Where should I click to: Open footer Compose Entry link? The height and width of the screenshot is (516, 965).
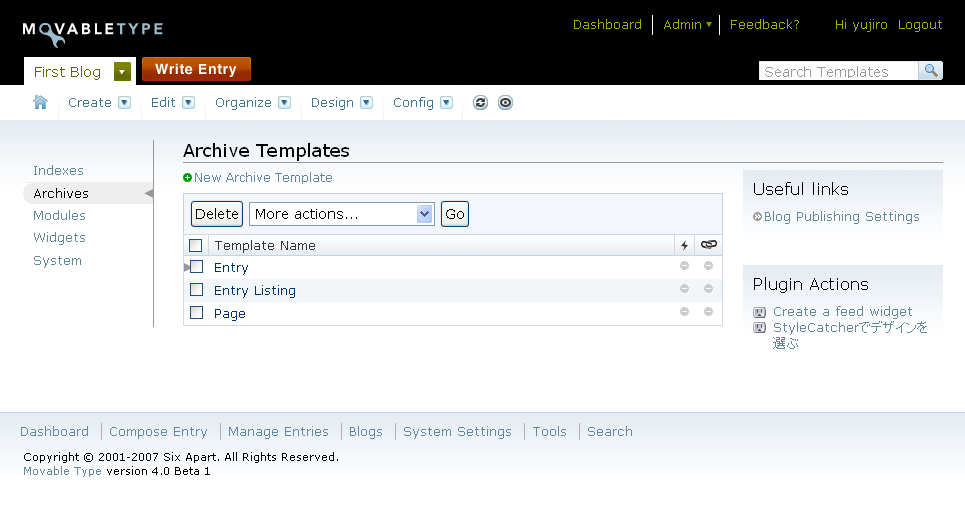click(x=158, y=432)
